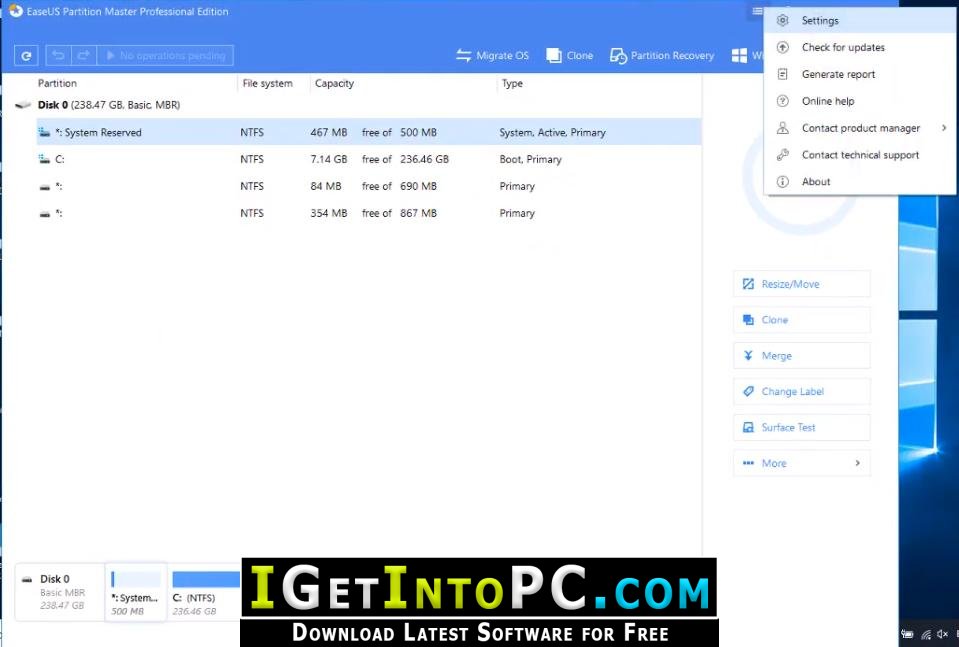Click the '236.46 GB' capacity value
959x647 pixels.
pos(424,160)
